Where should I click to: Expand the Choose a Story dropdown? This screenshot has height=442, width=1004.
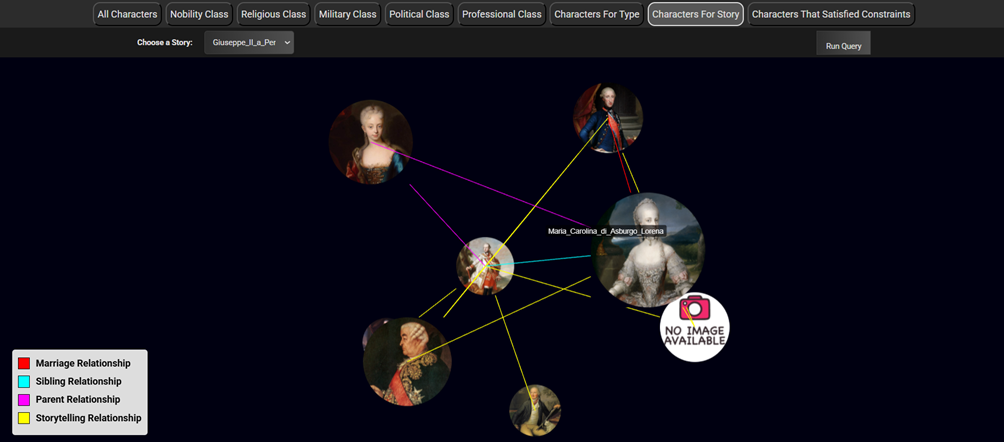249,42
